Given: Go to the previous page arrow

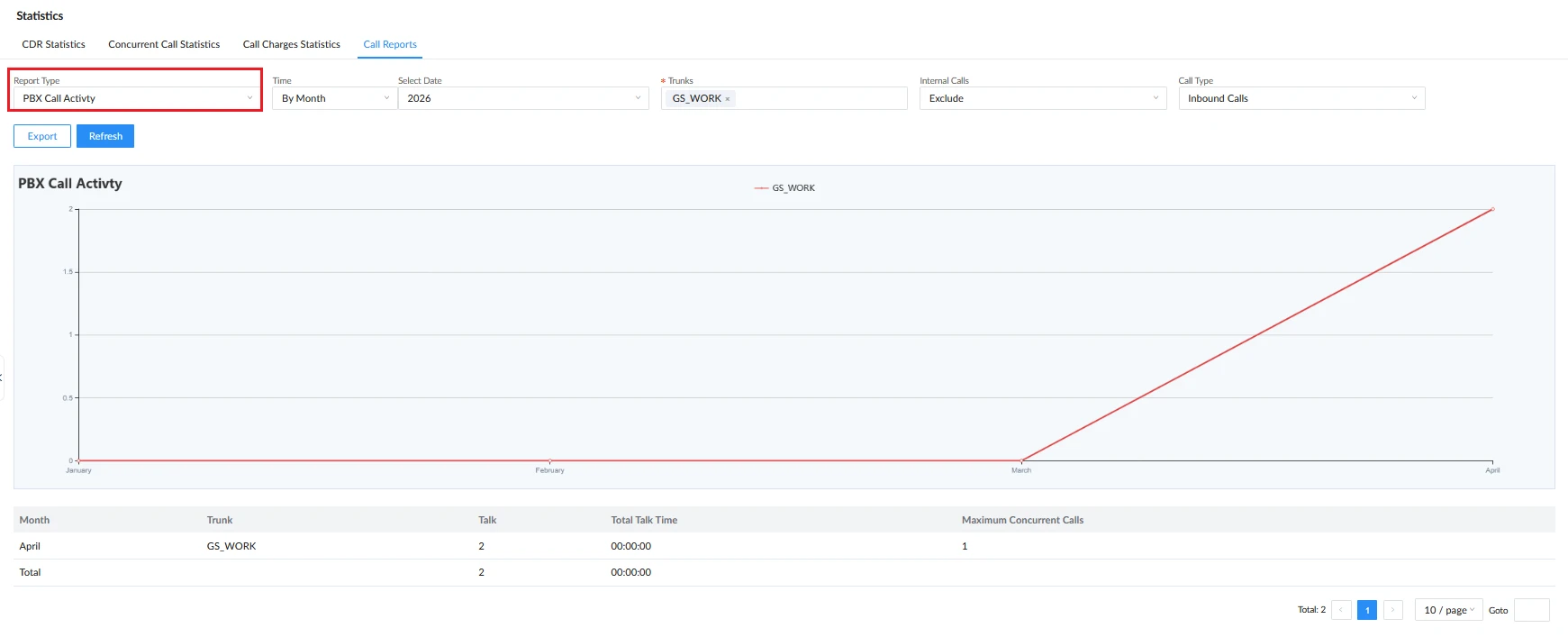Looking at the screenshot, I should (x=1341, y=610).
